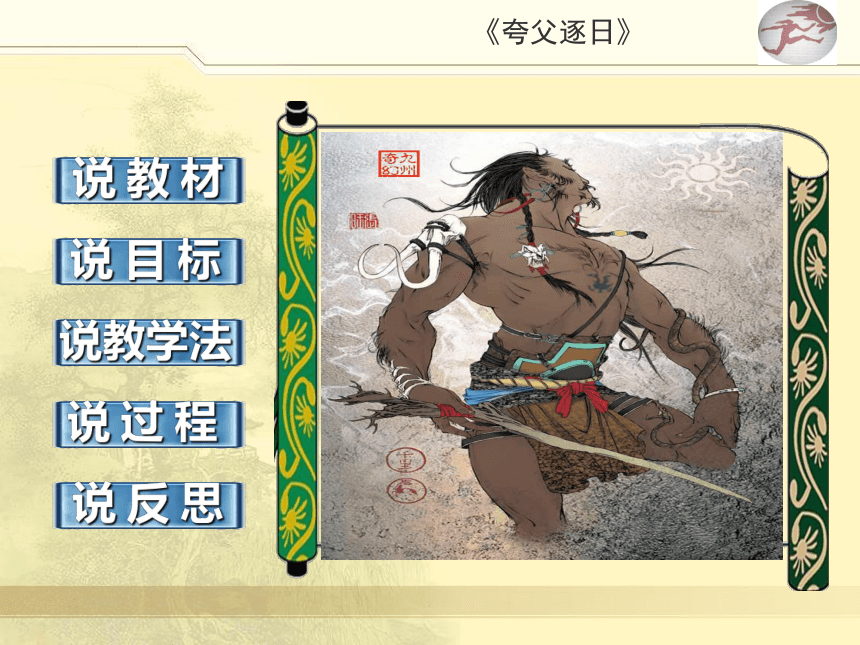Image resolution: width=860 pixels, height=645 pixels.
Task: Click the white sun emblem in the painting
Action: pos(704,173)
